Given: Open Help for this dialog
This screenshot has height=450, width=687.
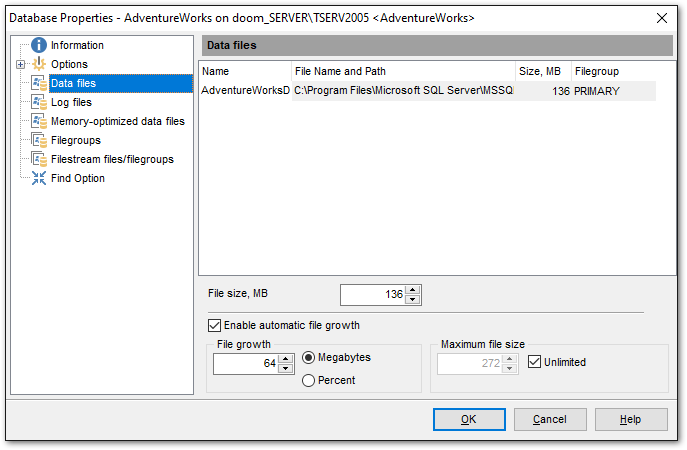Looking at the screenshot, I should click(631, 420).
